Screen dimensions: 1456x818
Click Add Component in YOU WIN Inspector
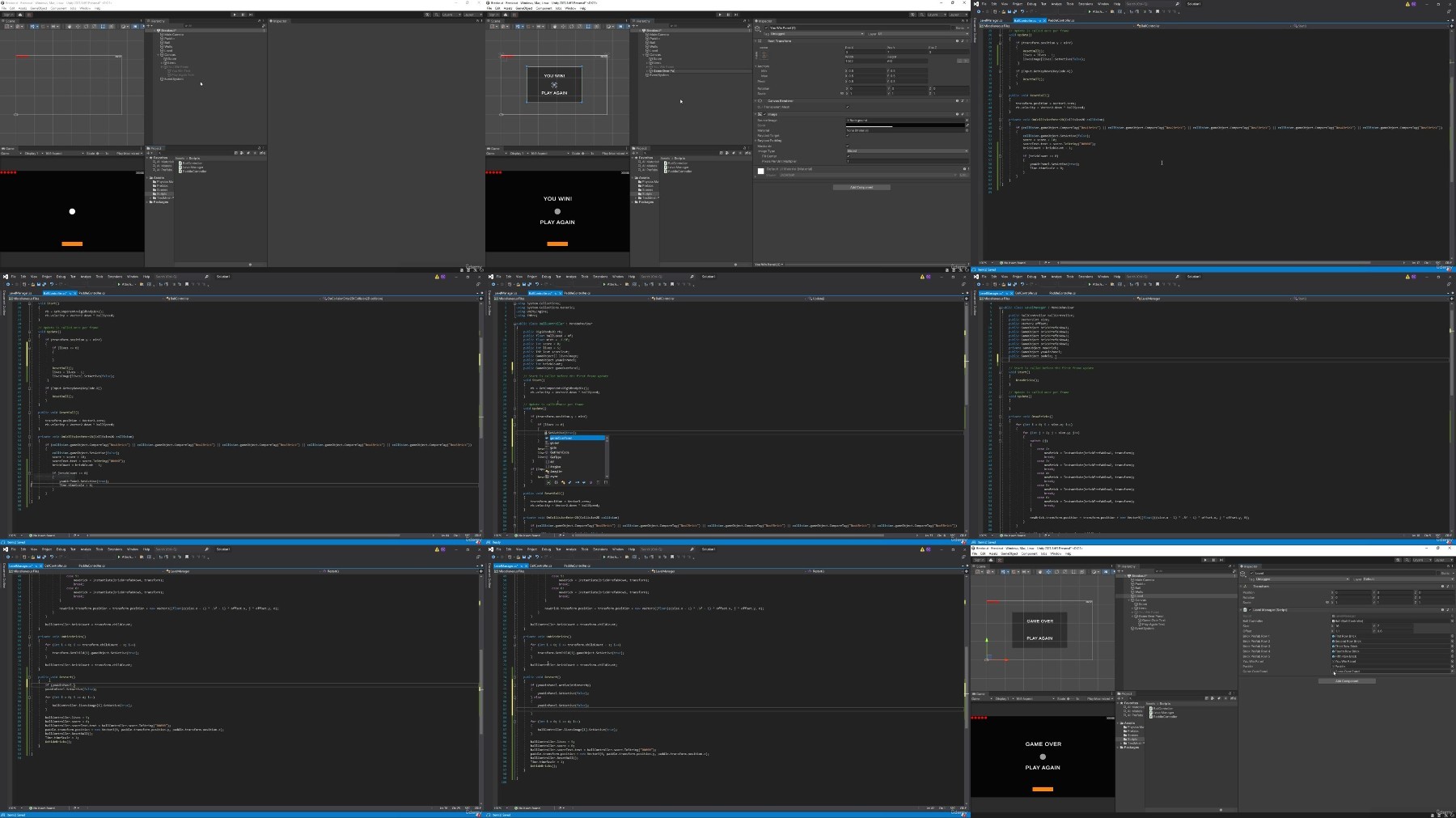click(861, 187)
